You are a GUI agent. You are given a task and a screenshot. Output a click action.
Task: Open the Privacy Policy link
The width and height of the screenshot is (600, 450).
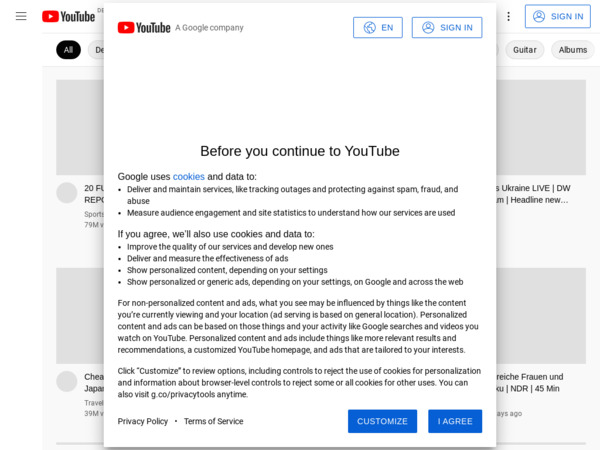143,421
